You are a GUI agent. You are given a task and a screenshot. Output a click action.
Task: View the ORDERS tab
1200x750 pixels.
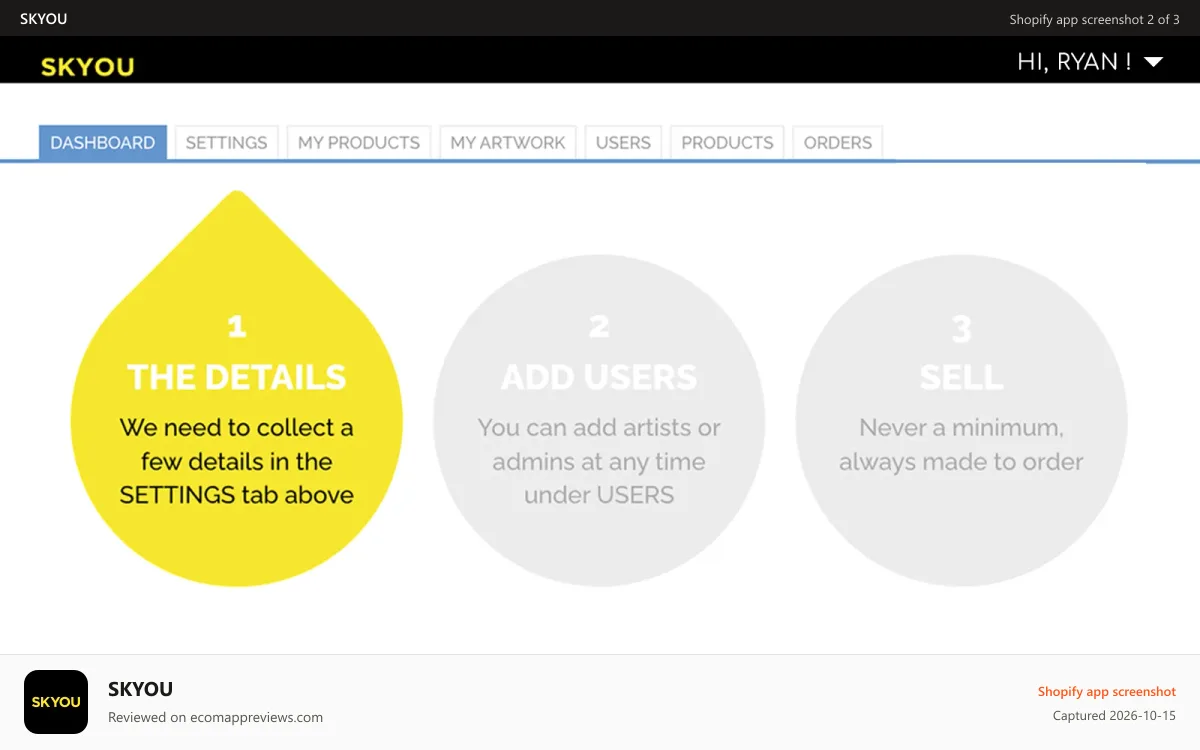point(838,142)
